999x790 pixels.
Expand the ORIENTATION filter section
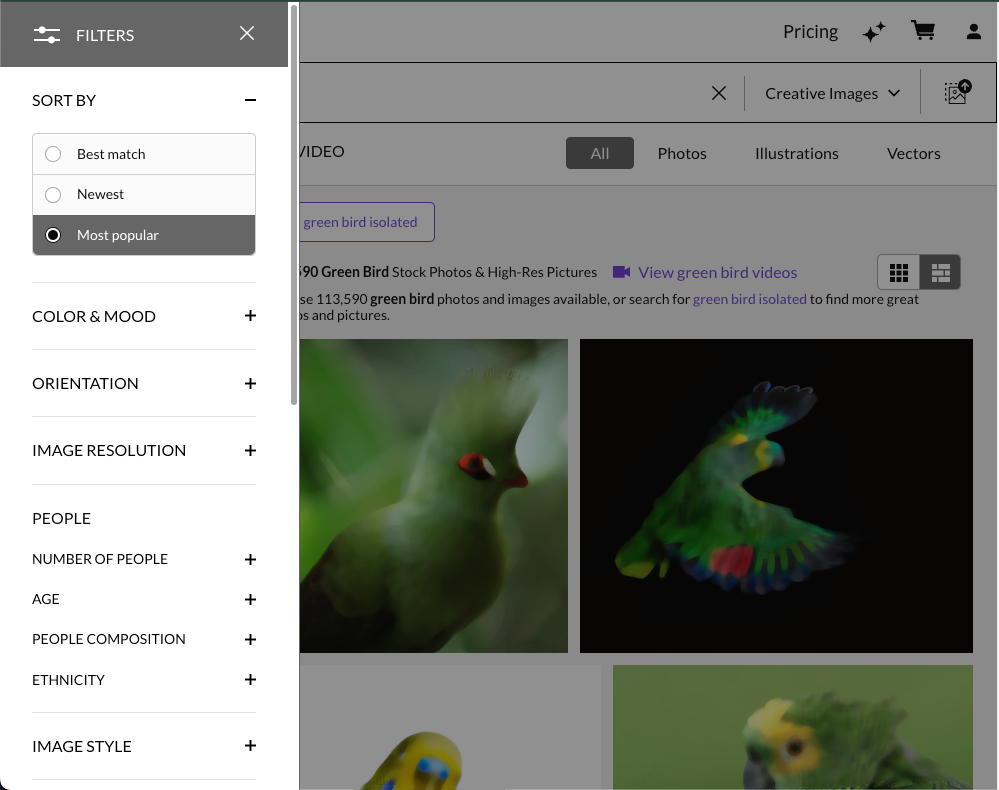point(249,383)
